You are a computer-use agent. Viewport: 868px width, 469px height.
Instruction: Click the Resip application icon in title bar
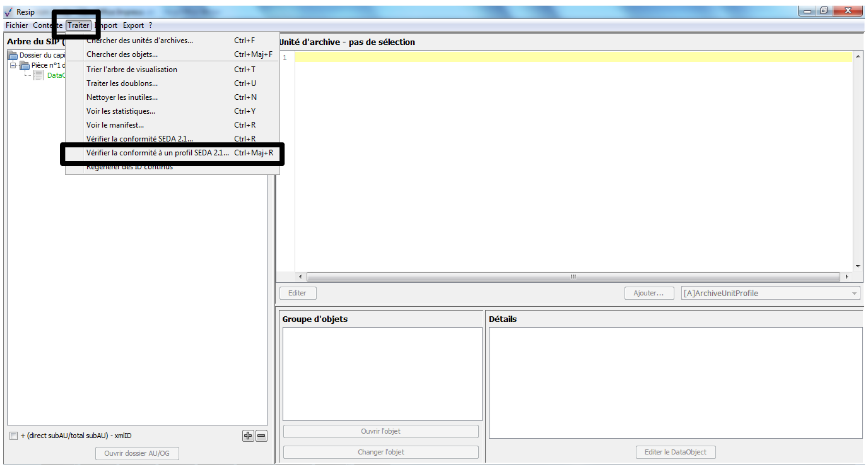pyautogui.click(x=9, y=10)
